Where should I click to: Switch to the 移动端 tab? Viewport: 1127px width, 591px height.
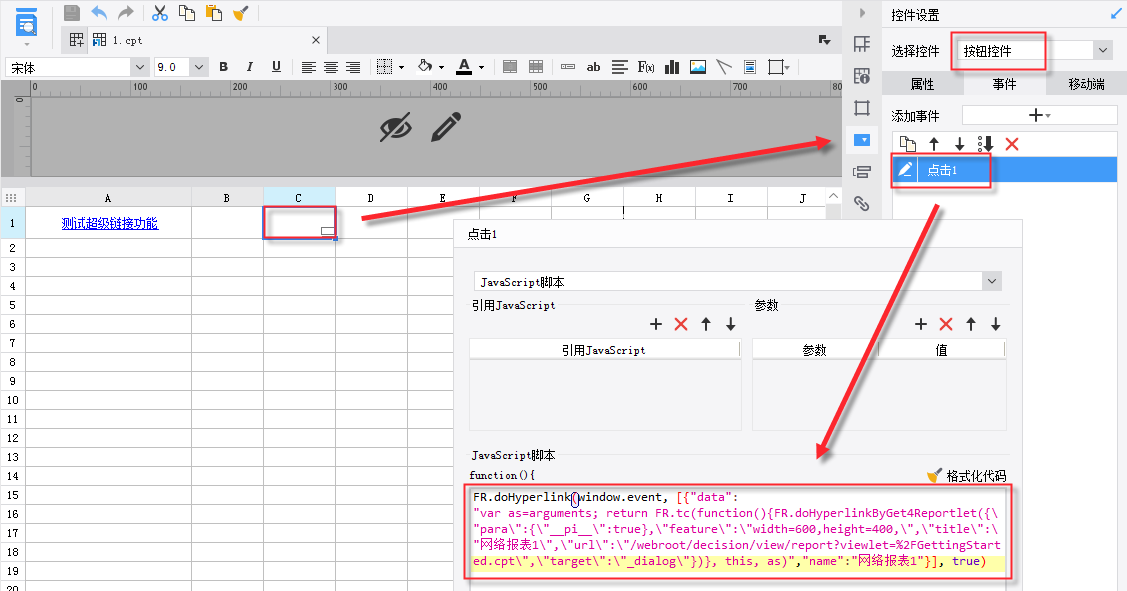click(x=1086, y=84)
